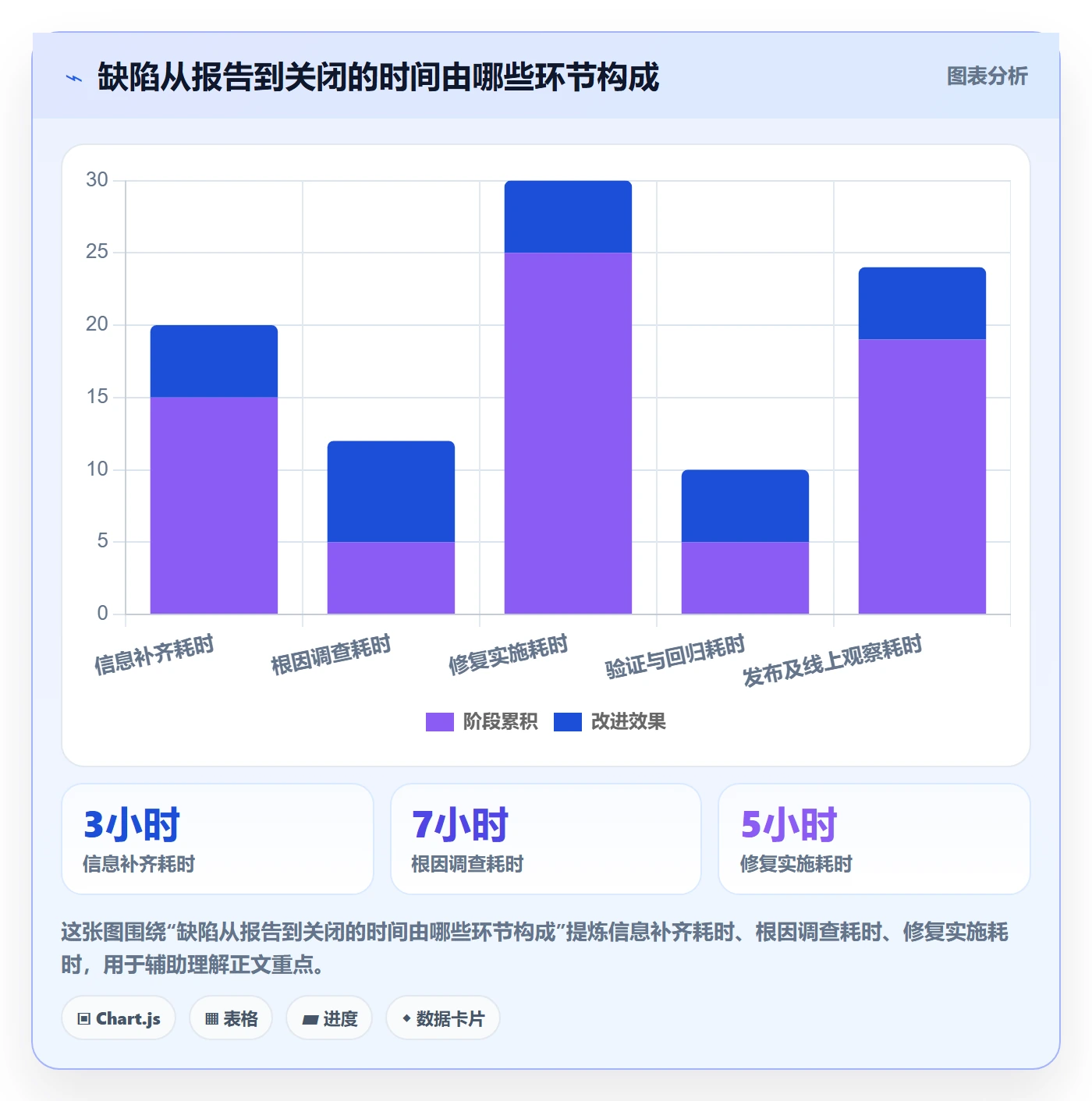Open the Chart.js tag
Viewport: 1092px width, 1101px height.
[x=119, y=1018]
